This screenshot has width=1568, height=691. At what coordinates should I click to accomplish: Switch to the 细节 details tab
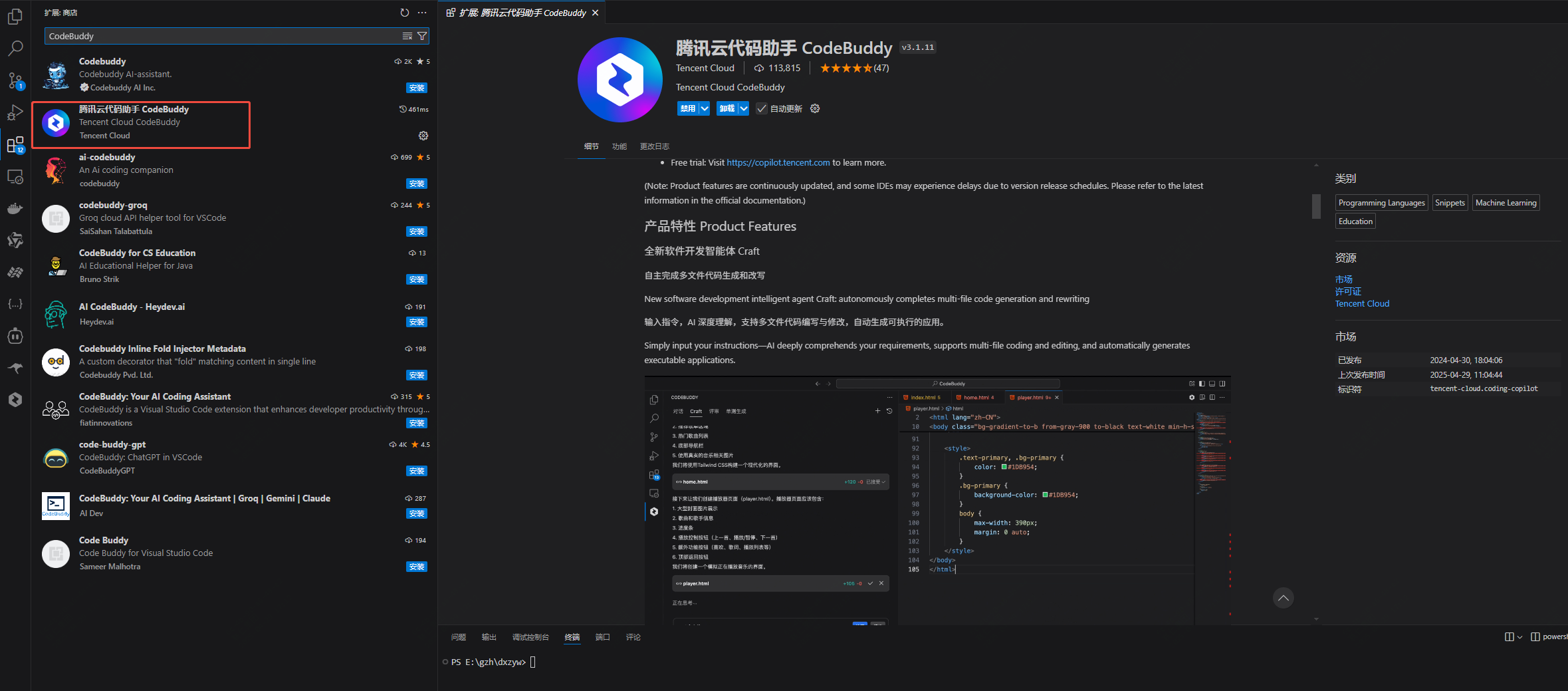point(592,146)
